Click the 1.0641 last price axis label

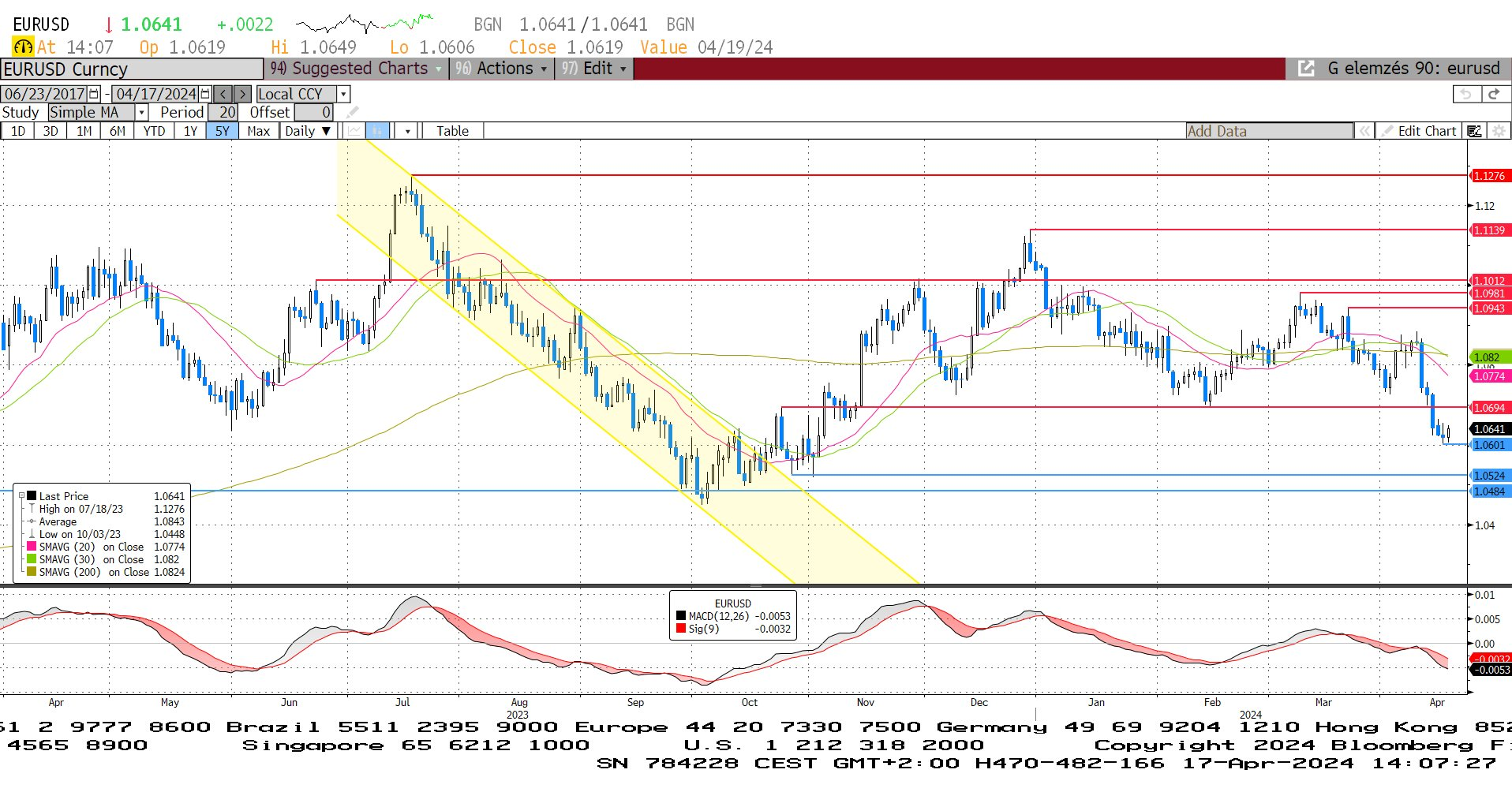[x=1490, y=429]
